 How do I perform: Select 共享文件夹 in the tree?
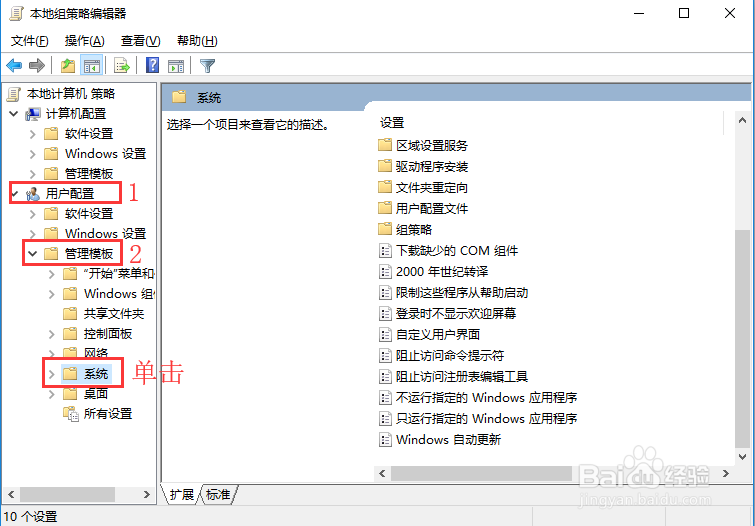coord(114,314)
